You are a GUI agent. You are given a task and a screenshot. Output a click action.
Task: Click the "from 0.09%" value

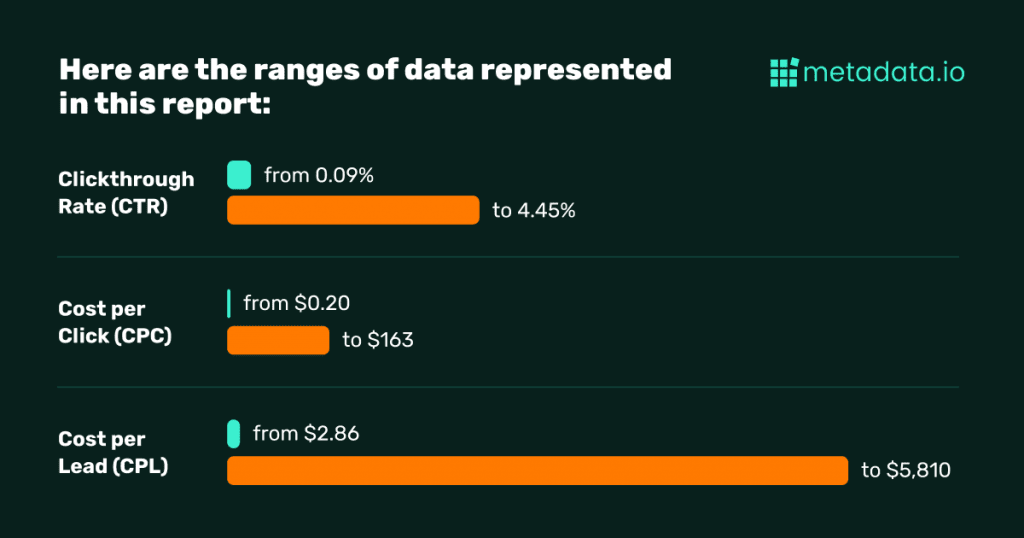click(x=318, y=176)
